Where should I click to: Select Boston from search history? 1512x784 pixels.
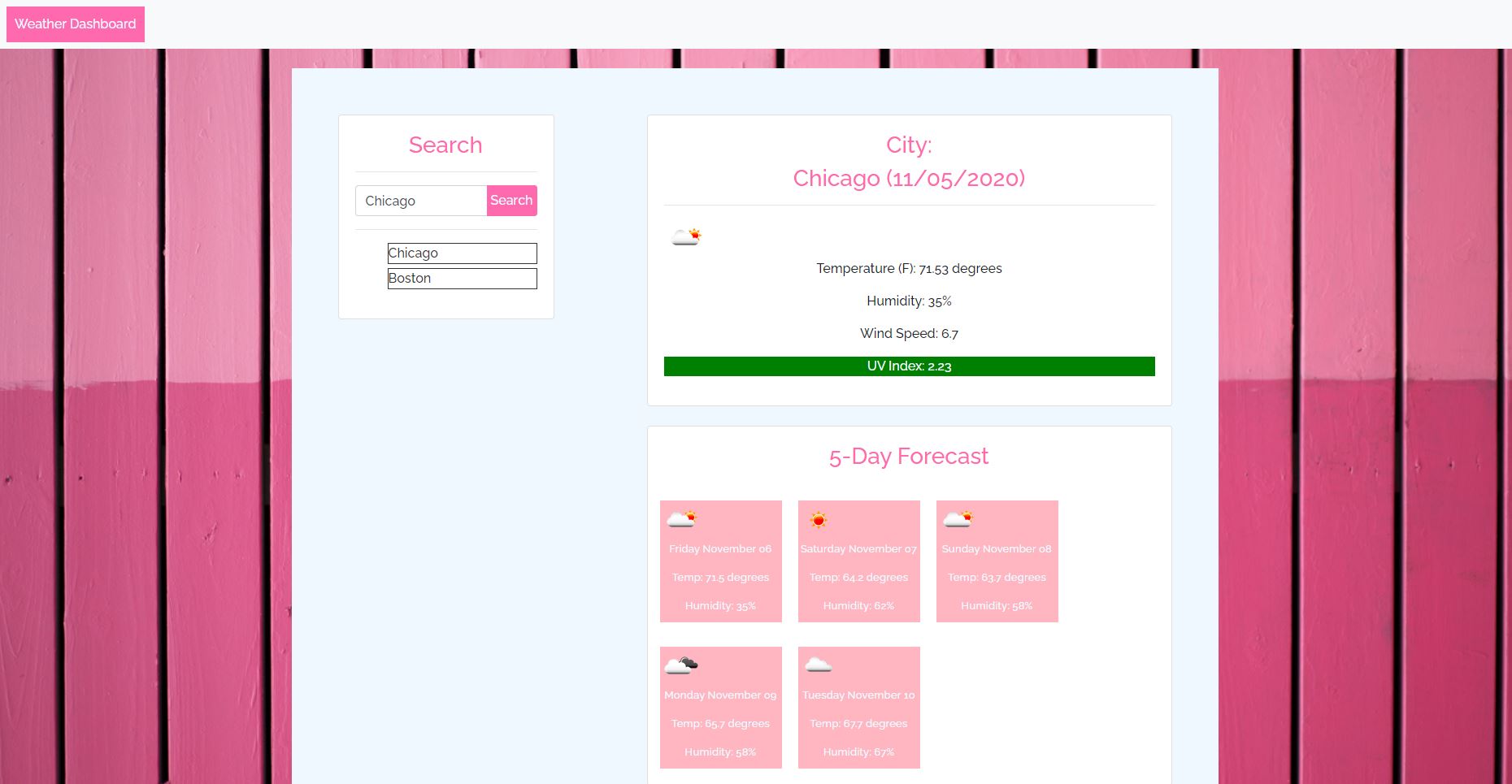(x=462, y=279)
